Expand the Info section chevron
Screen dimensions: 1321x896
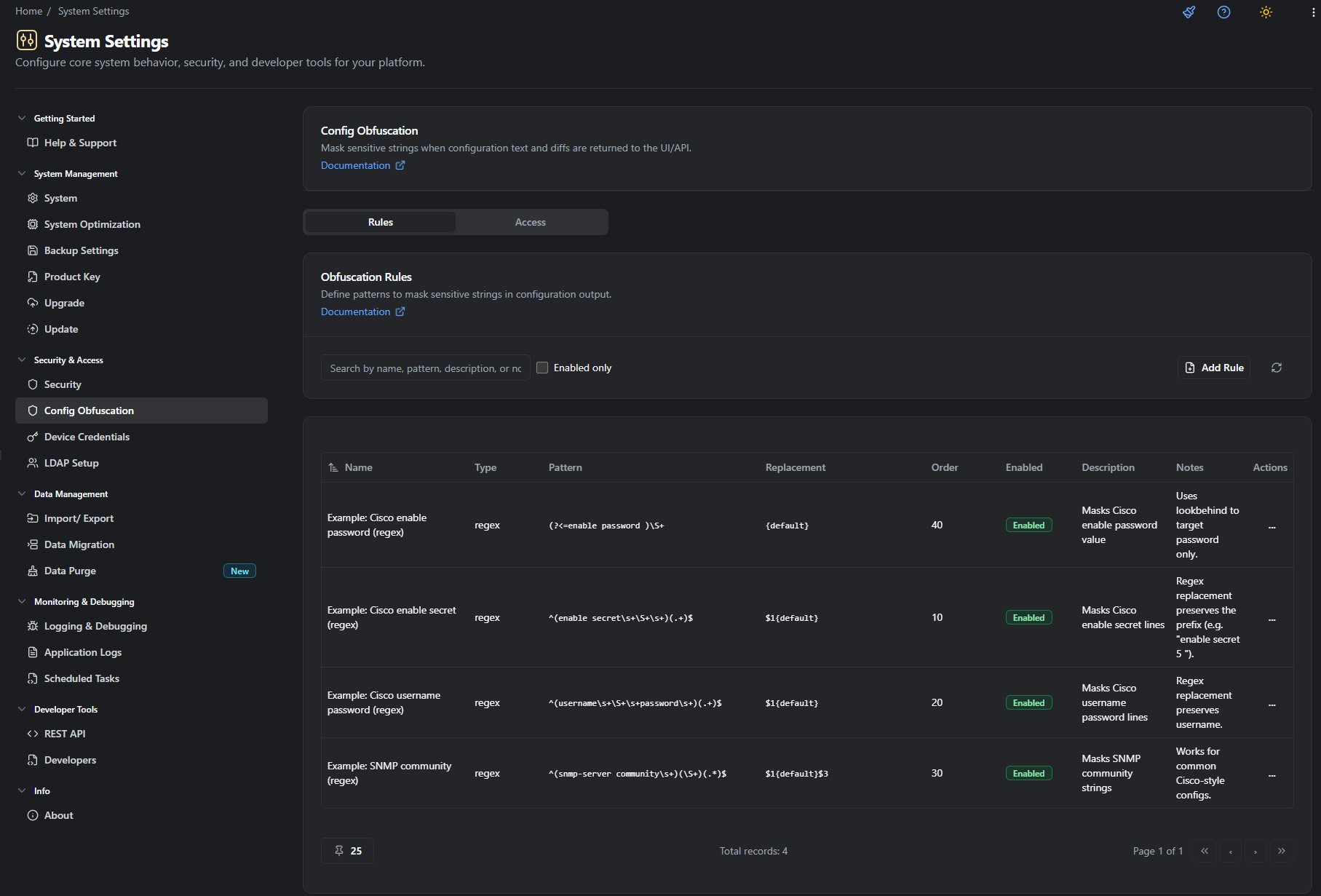tap(21, 790)
